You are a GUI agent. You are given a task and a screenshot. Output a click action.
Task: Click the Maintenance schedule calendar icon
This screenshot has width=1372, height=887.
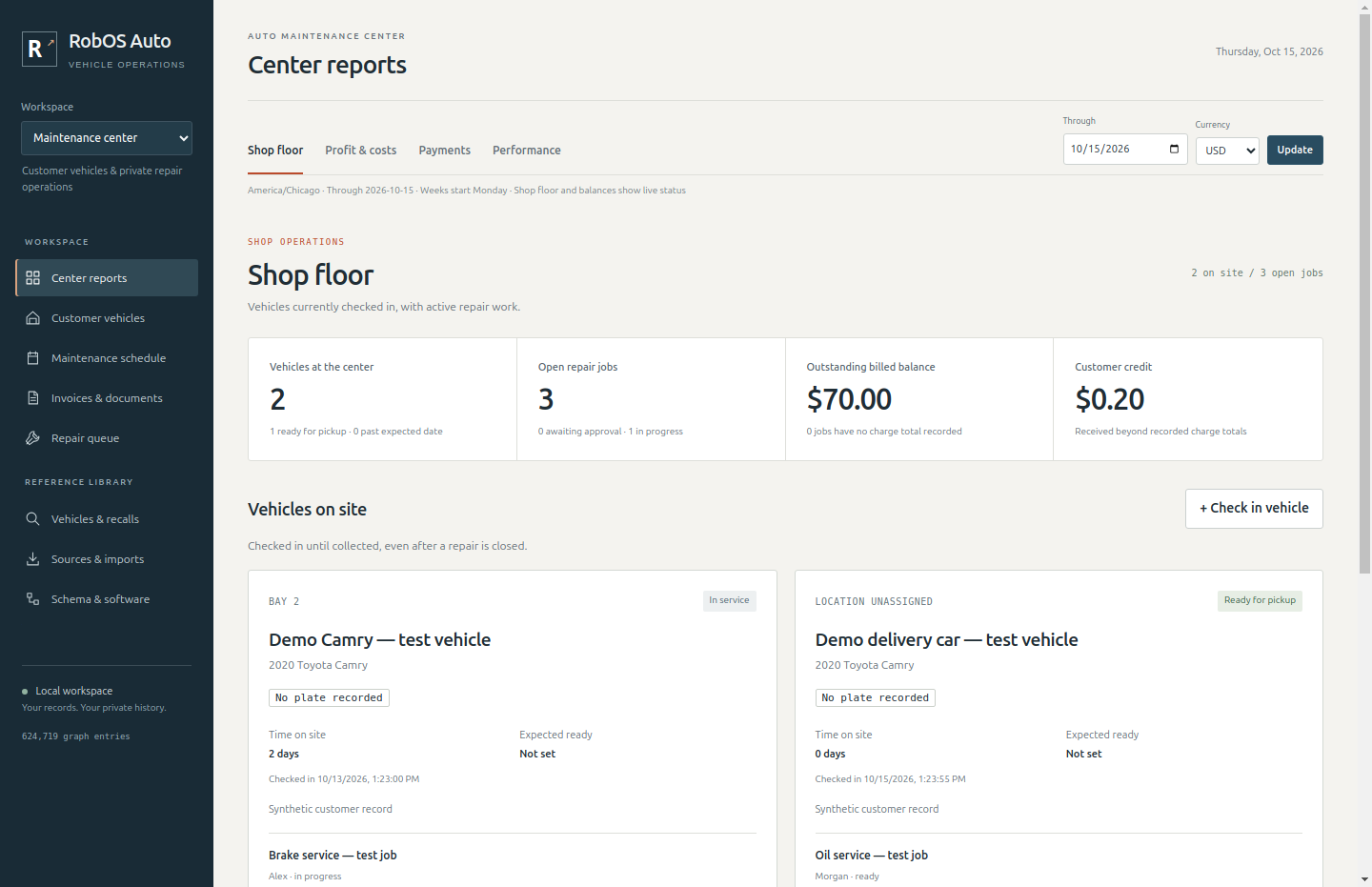32,358
